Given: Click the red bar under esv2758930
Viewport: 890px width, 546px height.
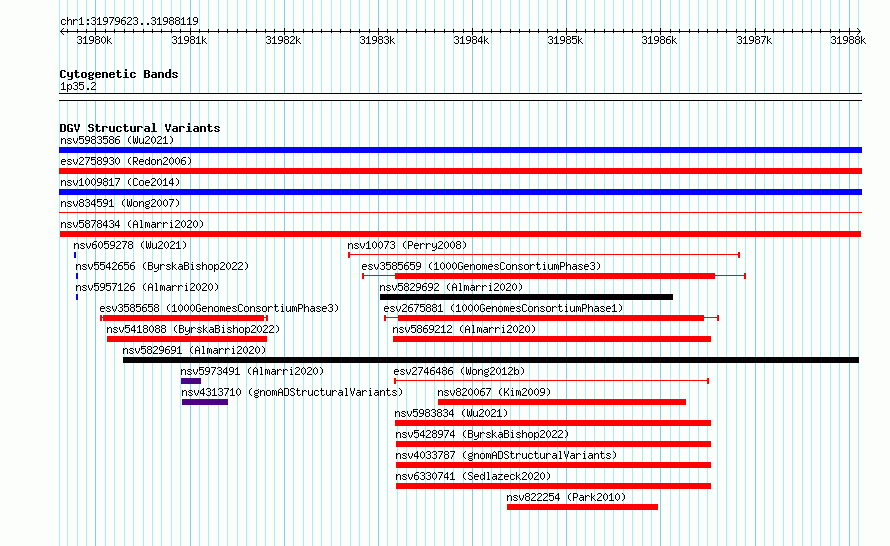Looking at the screenshot, I should [460, 171].
